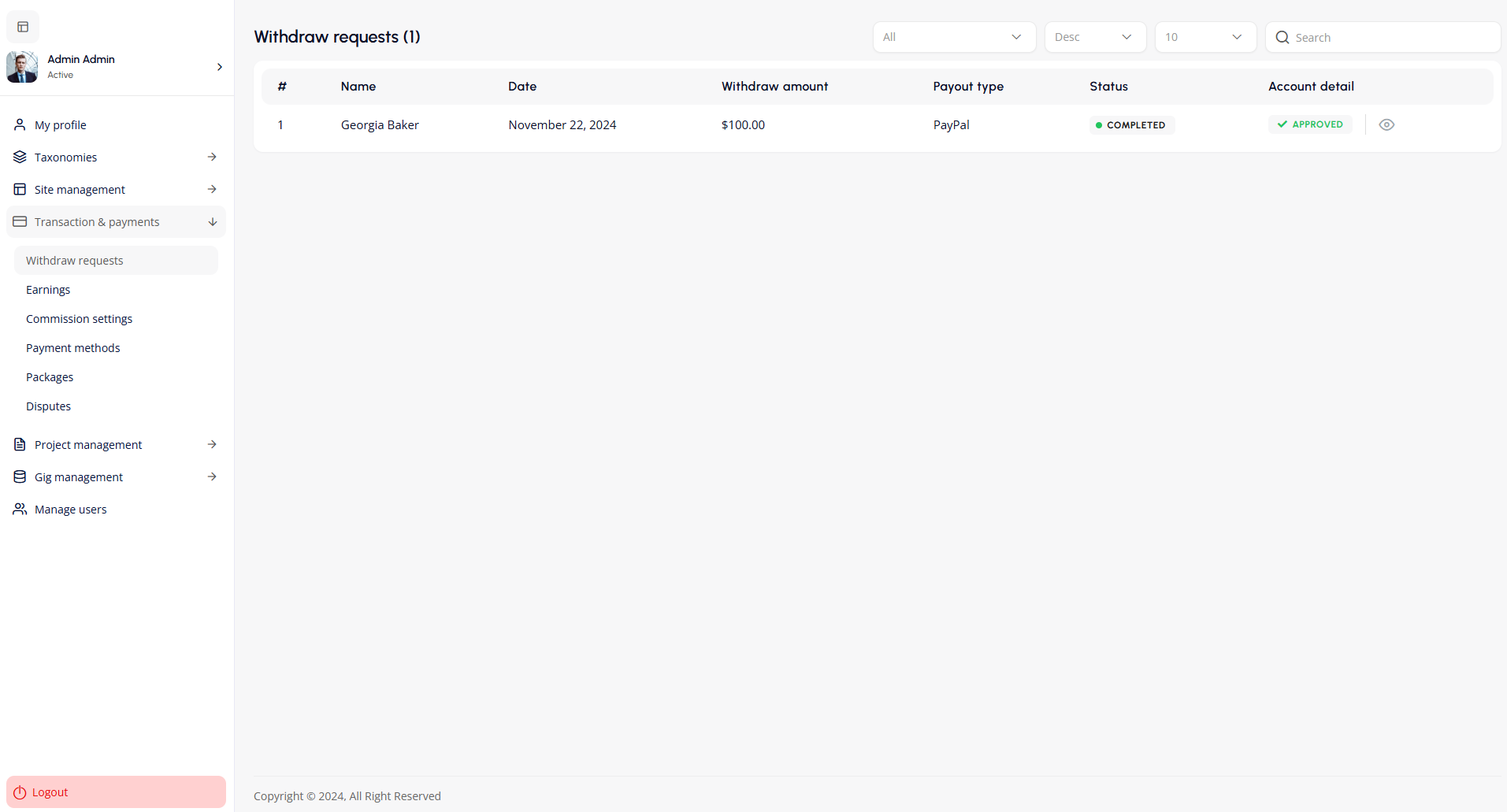Focus the Search input field
1507x812 pixels.
[x=1390, y=37]
